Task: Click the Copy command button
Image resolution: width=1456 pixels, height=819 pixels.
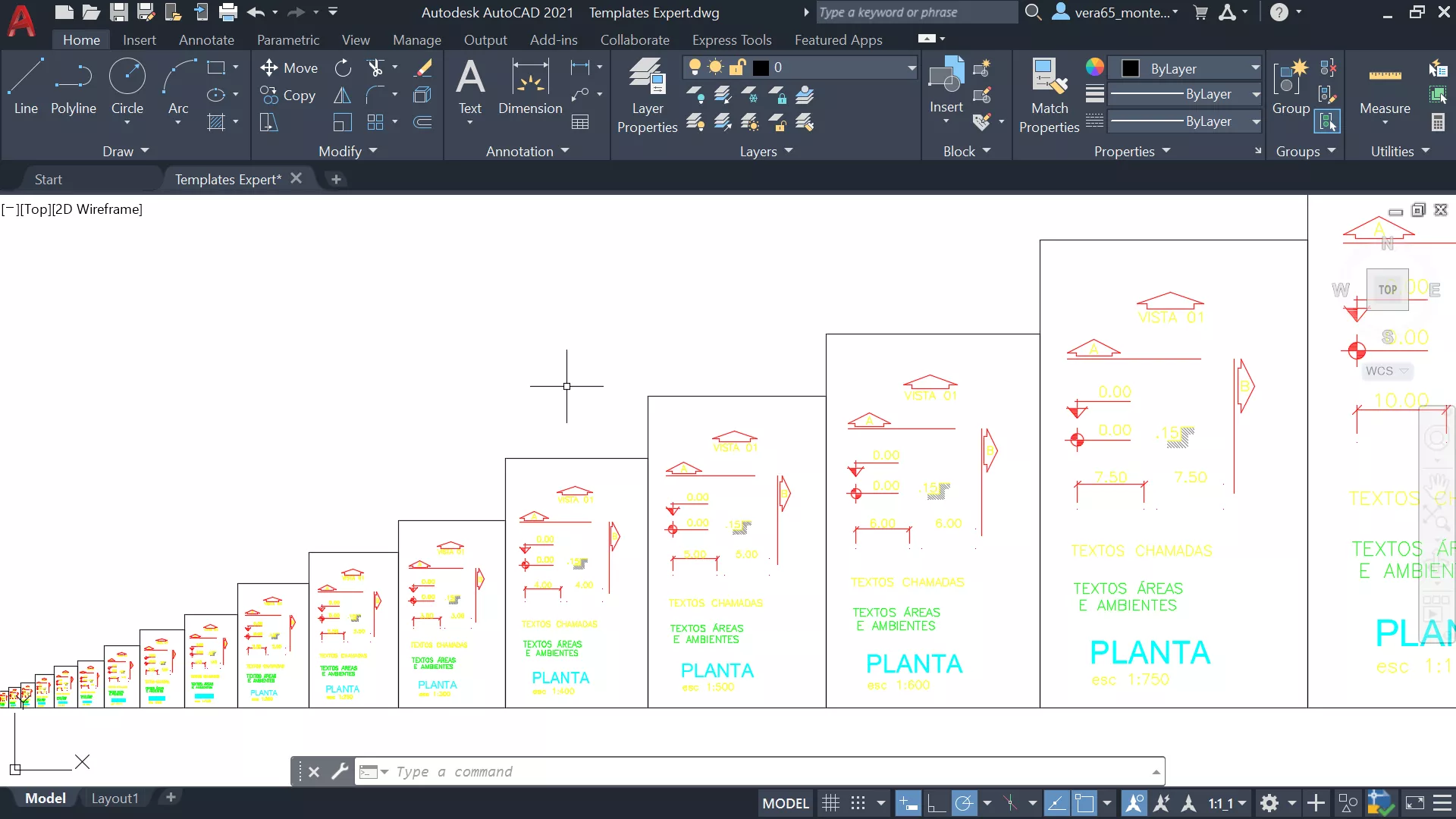Action: pyautogui.click(x=288, y=96)
